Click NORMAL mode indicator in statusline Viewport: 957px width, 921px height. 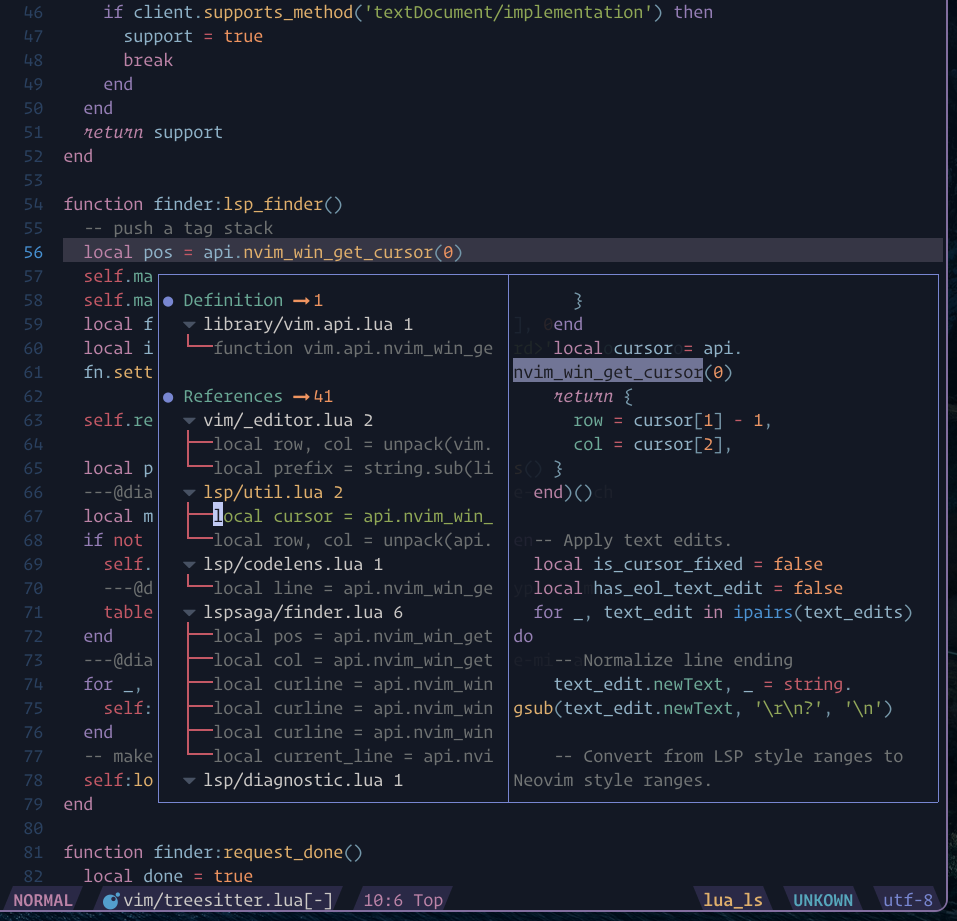click(43, 900)
